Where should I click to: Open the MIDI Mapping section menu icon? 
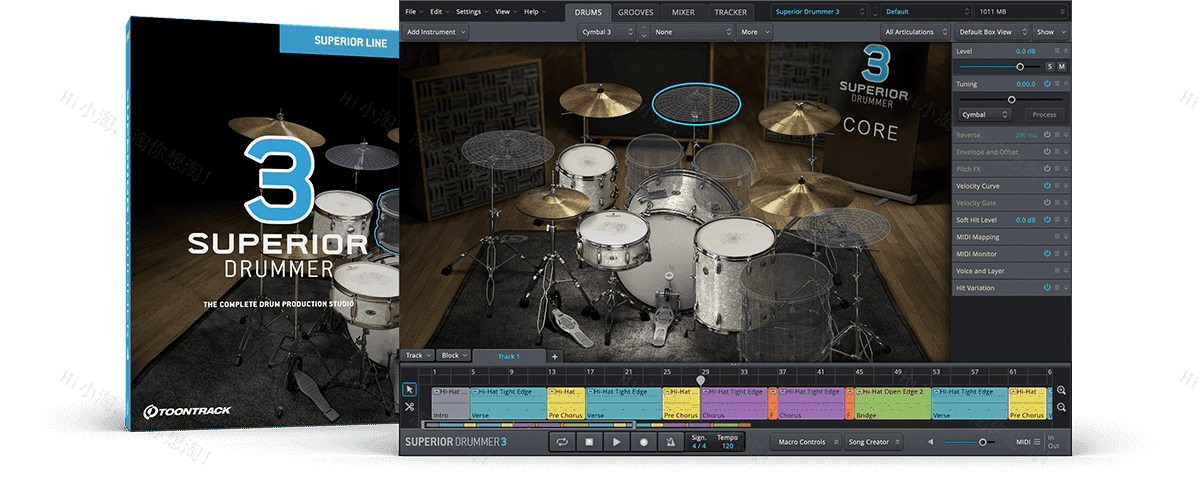click(1057, 237)
